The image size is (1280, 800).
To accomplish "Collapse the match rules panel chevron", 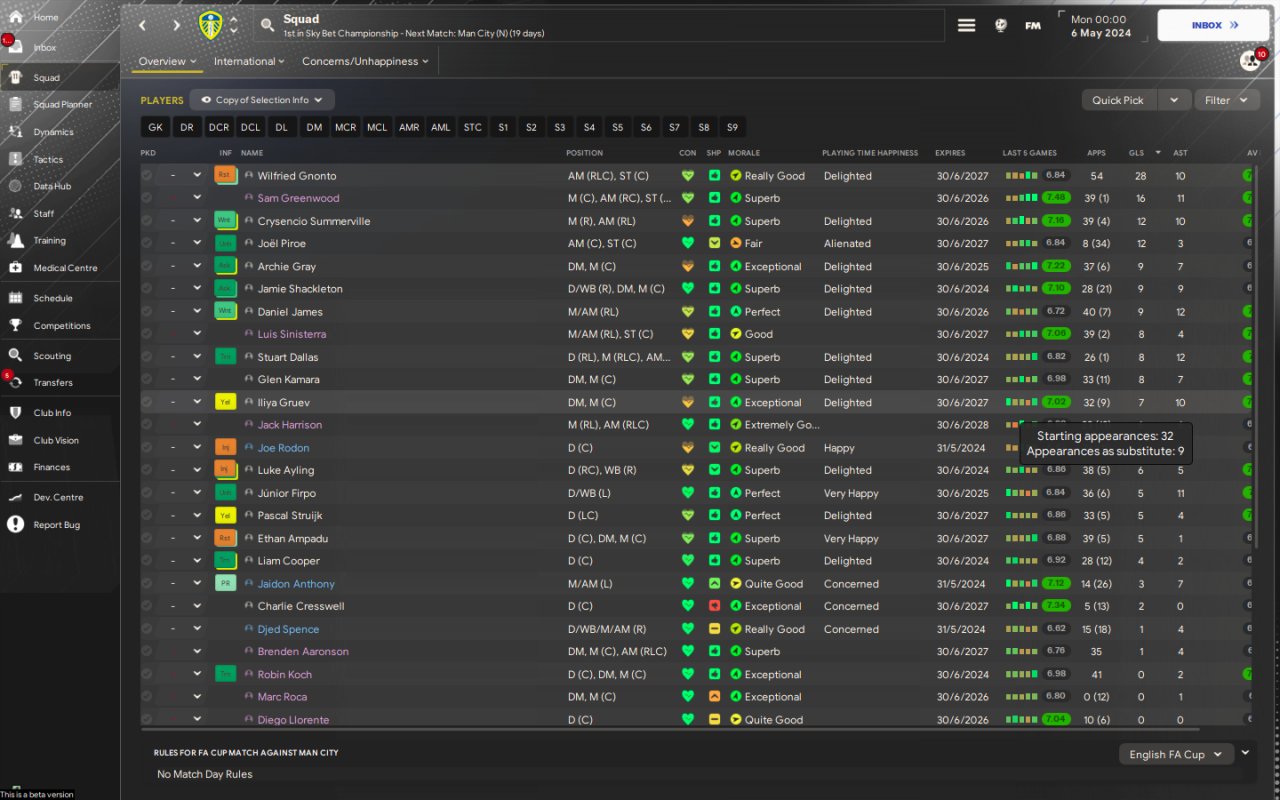I will tap(1245, 753).
